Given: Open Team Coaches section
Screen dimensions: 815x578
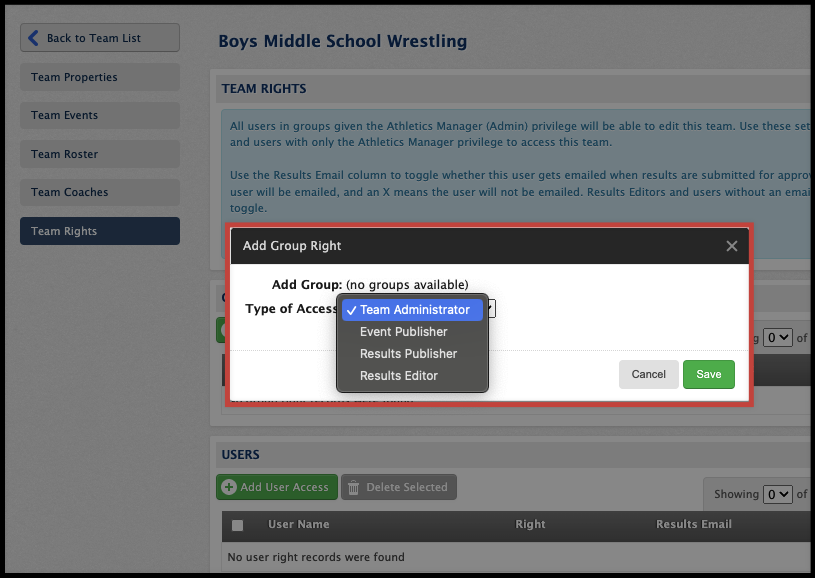Looking at the screenshot, I should pos(100,192).
